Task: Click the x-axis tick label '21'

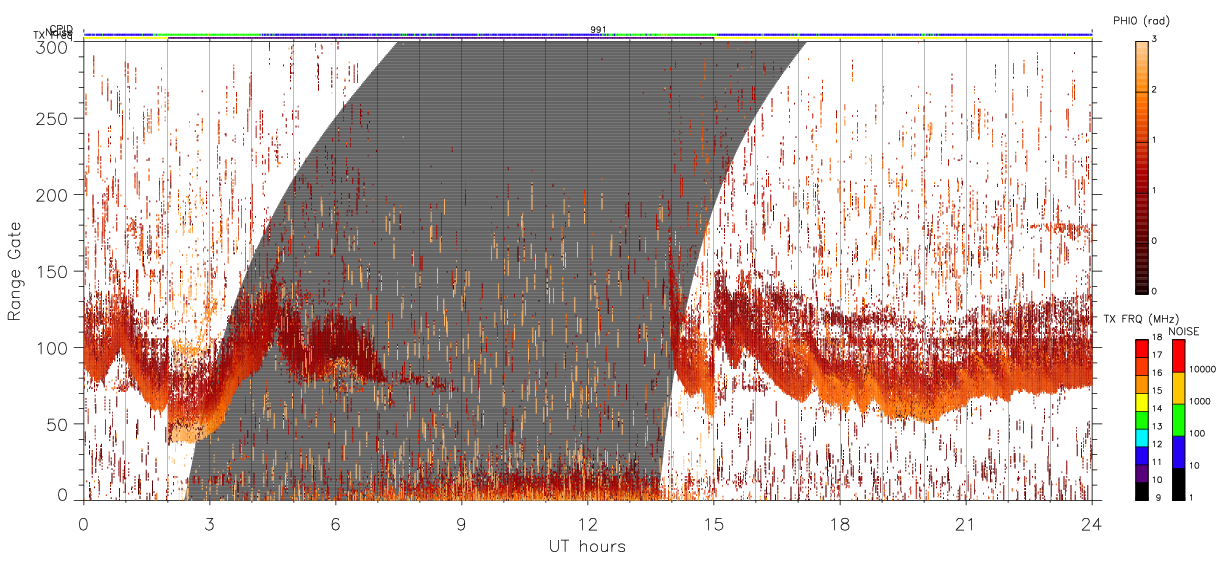Action: click(965, 523)
